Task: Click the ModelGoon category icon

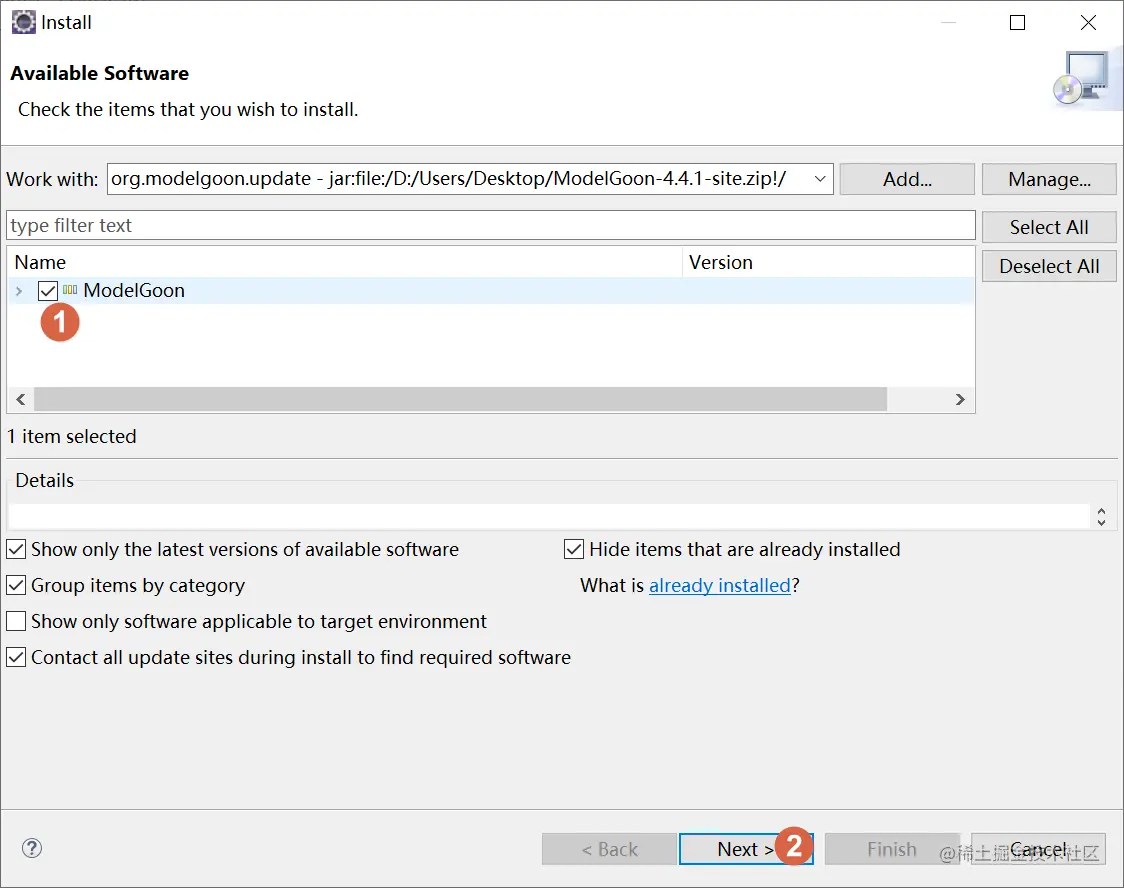Action: click(70, 290)
